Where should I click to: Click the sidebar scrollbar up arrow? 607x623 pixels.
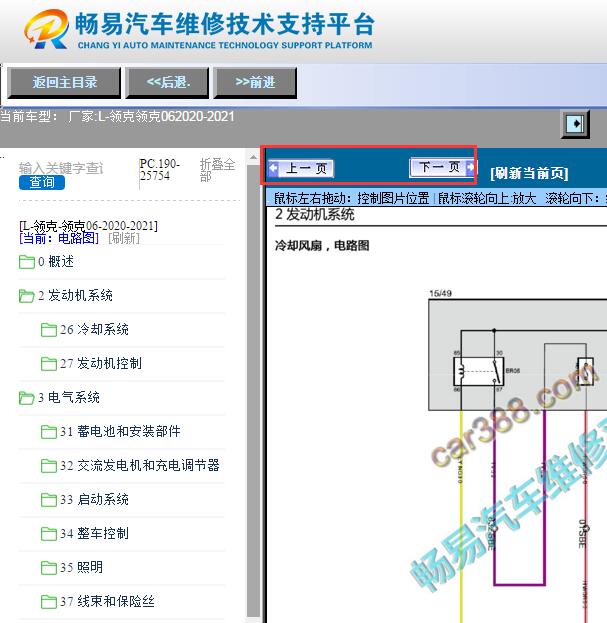click(x=253, y=157)
